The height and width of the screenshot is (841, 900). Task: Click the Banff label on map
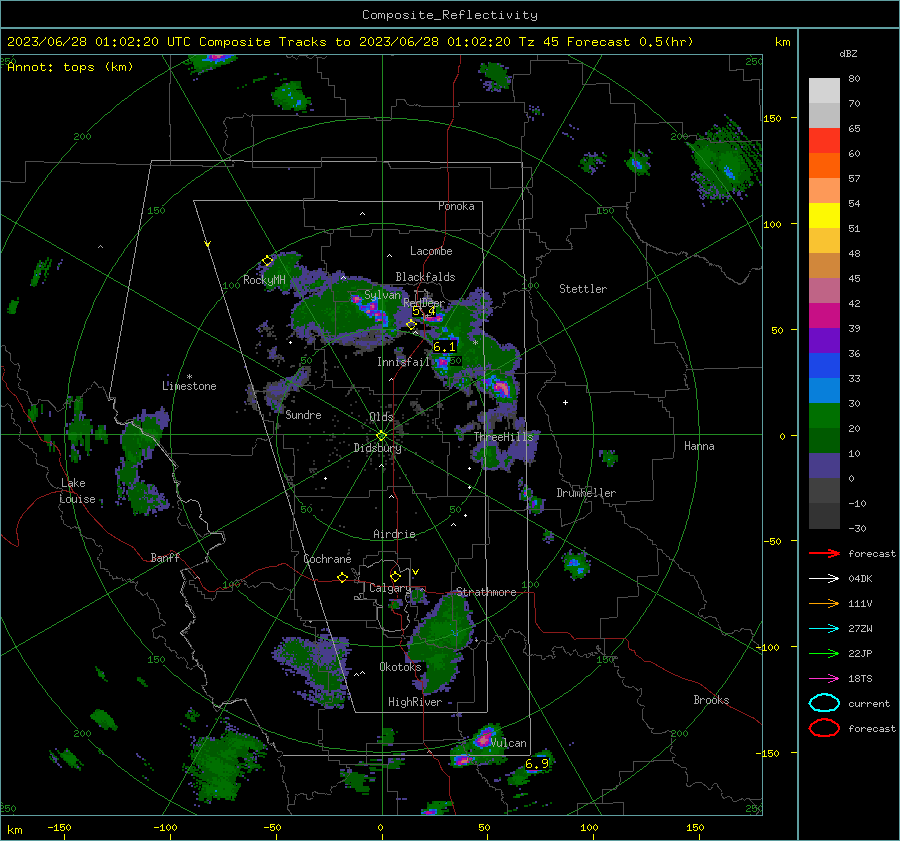point(165,558)
